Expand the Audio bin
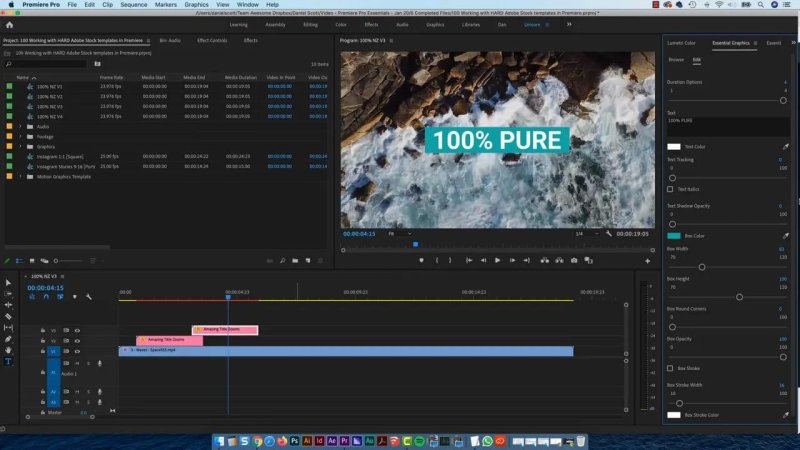Image resolution: width=800 pixels, height=450 pixels. 20,127
